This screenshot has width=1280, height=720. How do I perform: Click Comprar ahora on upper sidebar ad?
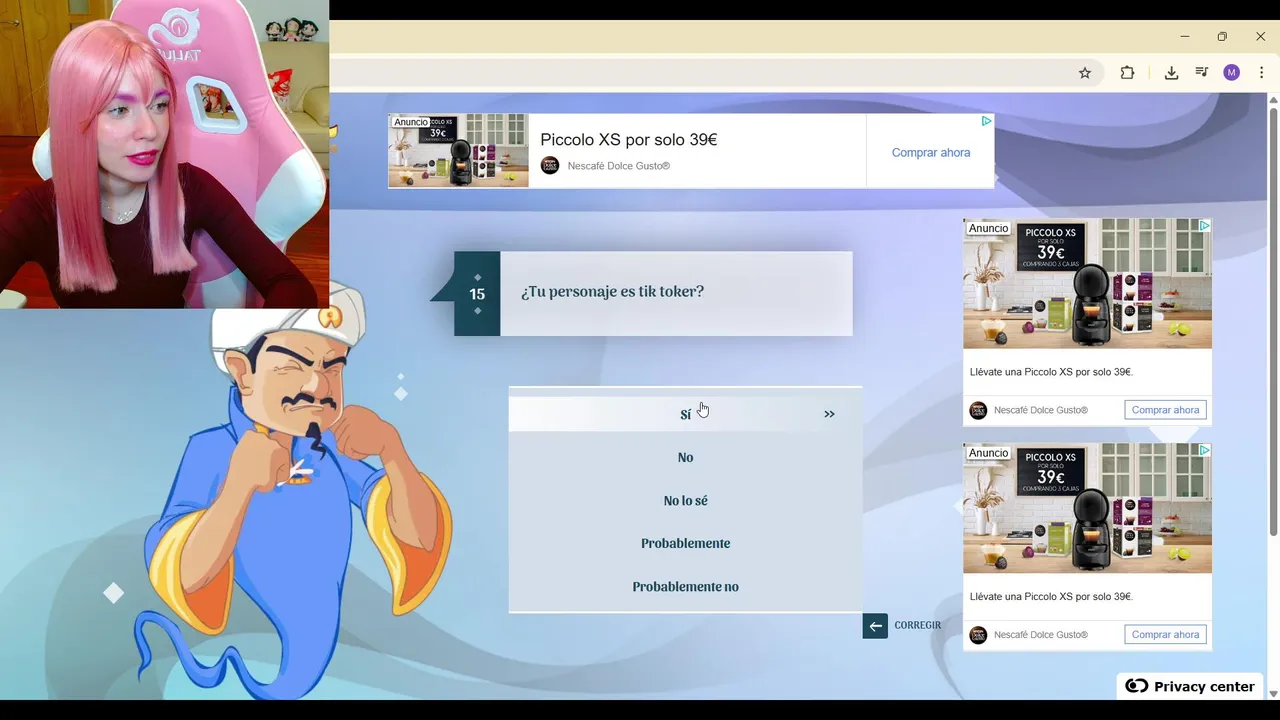1165,410
